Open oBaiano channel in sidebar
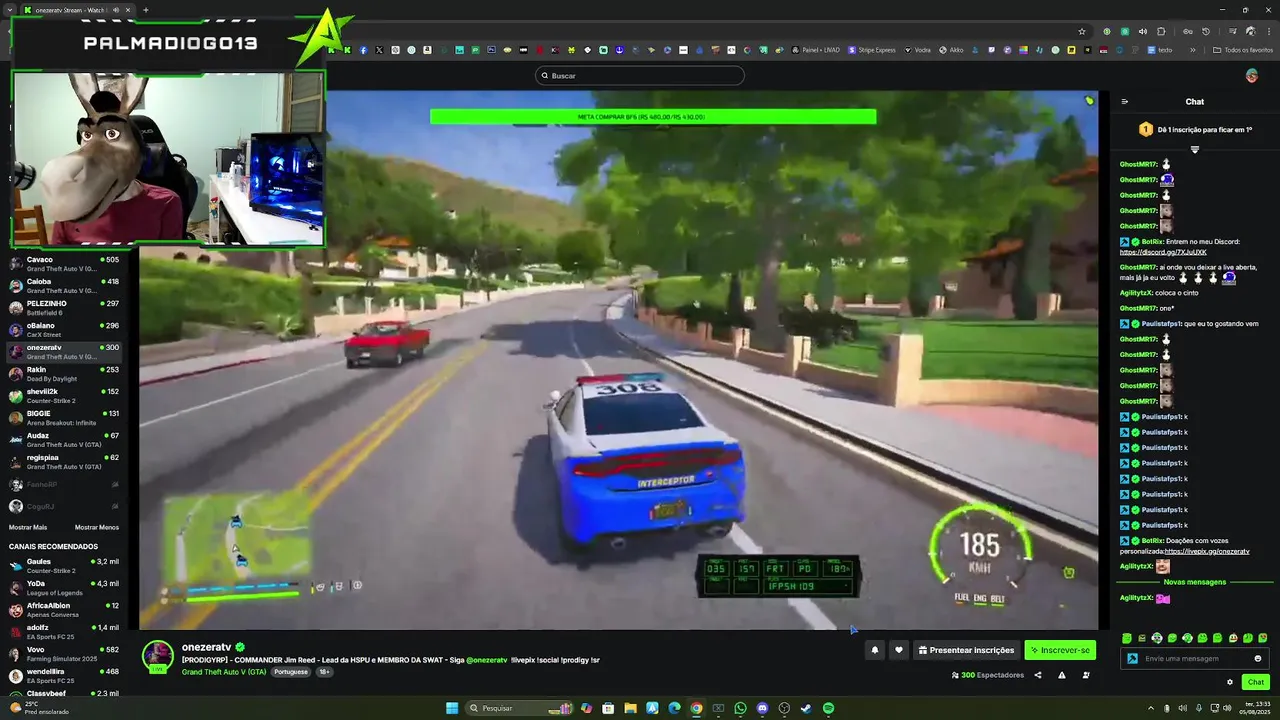1280x720 pixels. (63, 330)
